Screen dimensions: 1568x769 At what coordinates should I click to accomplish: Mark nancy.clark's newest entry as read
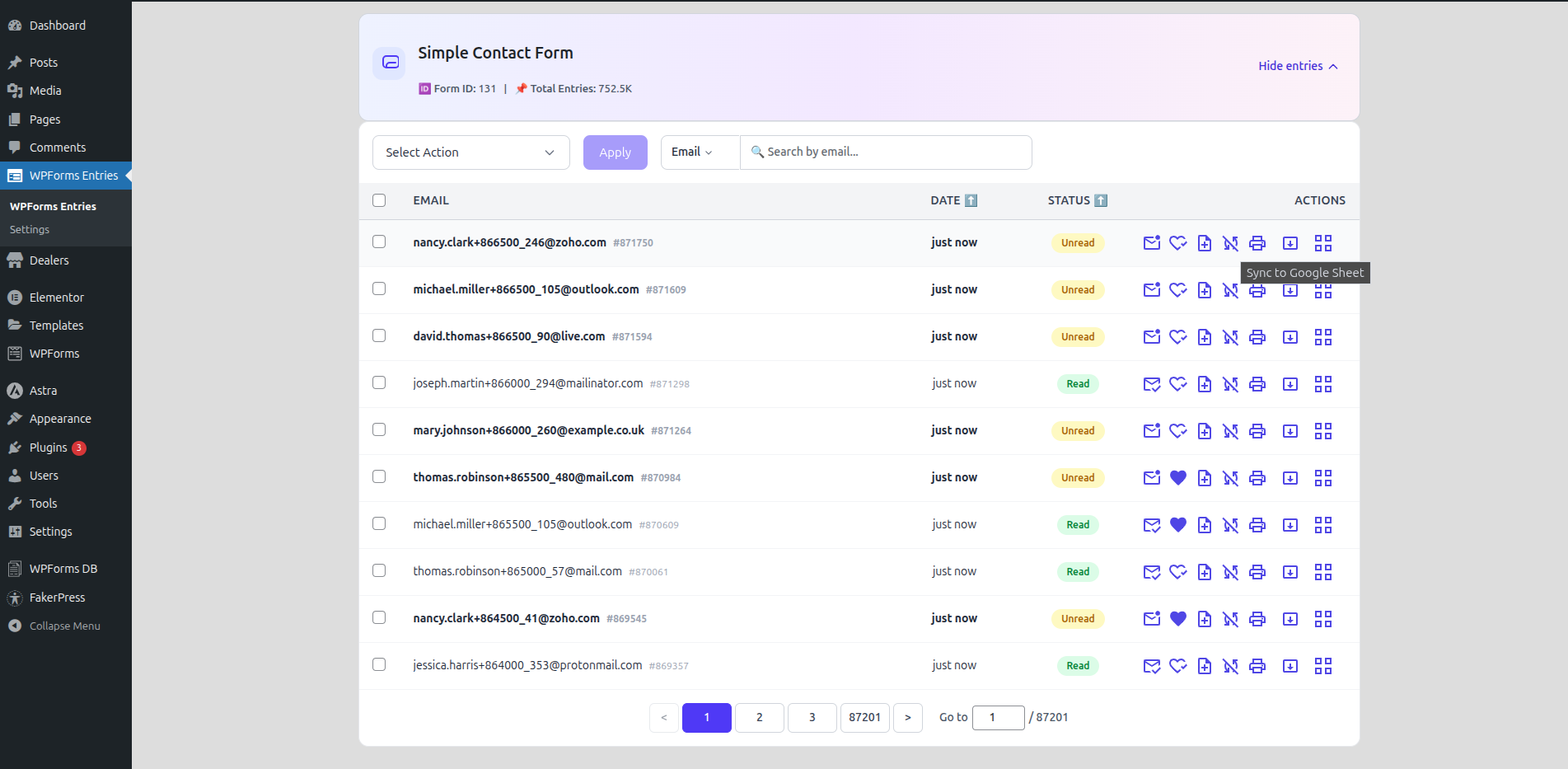tap(1151, 242)
